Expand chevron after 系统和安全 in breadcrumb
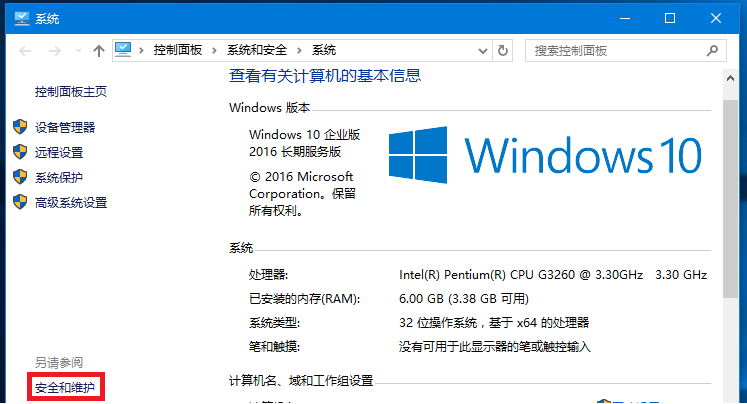The width and height of the screenshot is (747, 404). pyautogui.click(x=299, y=50)
